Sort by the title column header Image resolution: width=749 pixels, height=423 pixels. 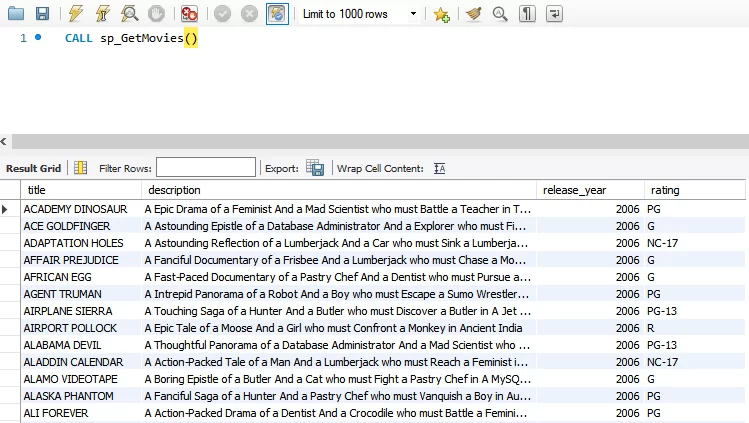point(80,190)
